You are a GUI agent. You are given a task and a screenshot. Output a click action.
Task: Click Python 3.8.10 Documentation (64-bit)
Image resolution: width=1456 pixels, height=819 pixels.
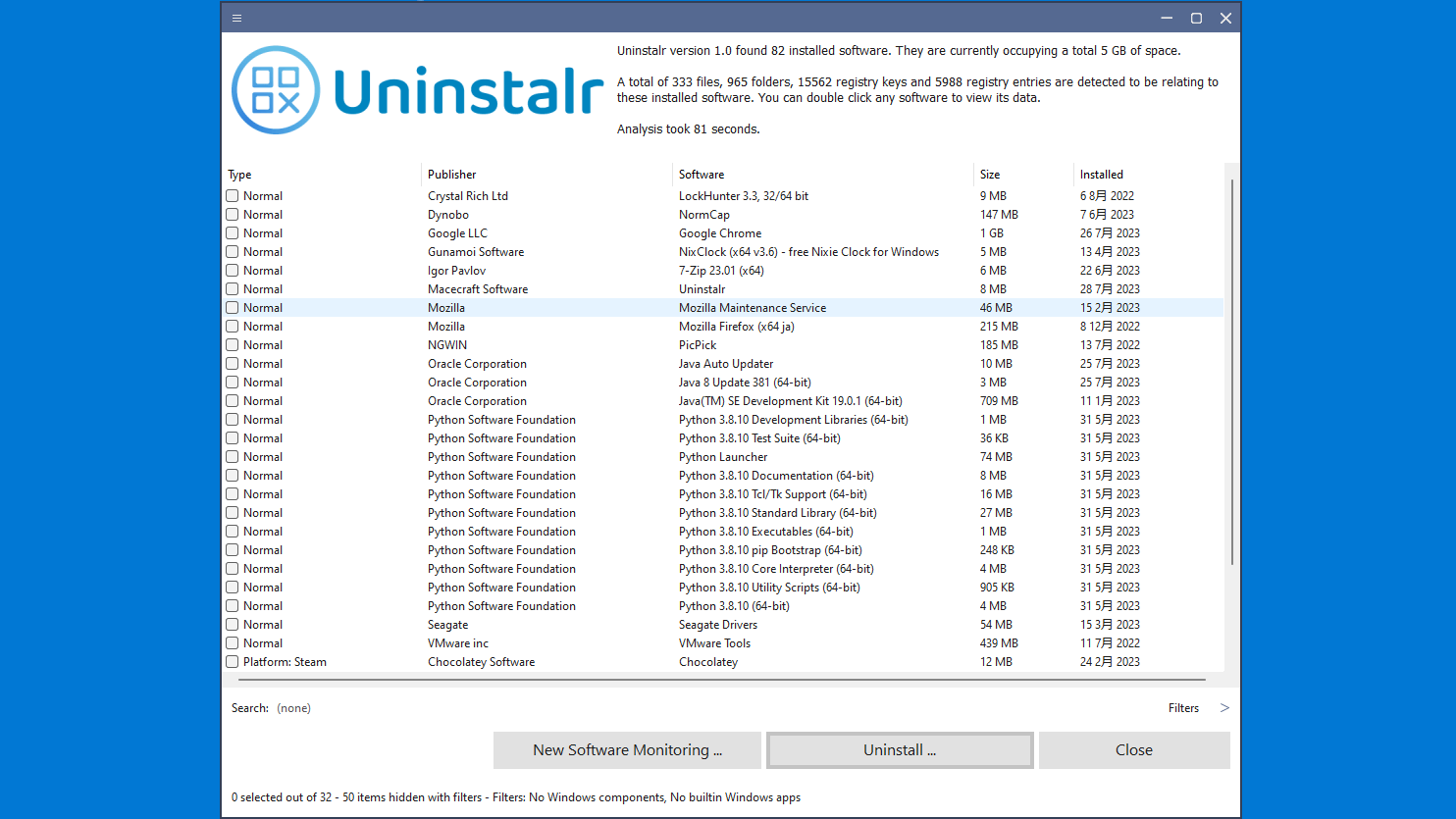point(776,476)
